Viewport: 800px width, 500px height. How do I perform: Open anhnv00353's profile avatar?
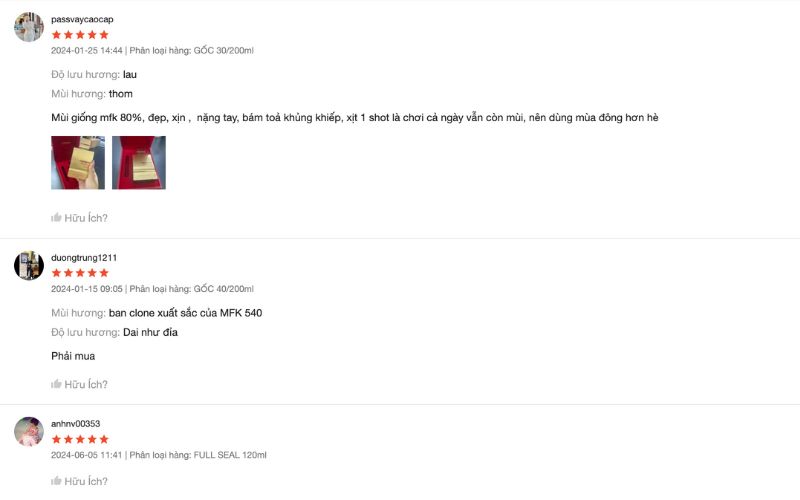tap(29, 432)
